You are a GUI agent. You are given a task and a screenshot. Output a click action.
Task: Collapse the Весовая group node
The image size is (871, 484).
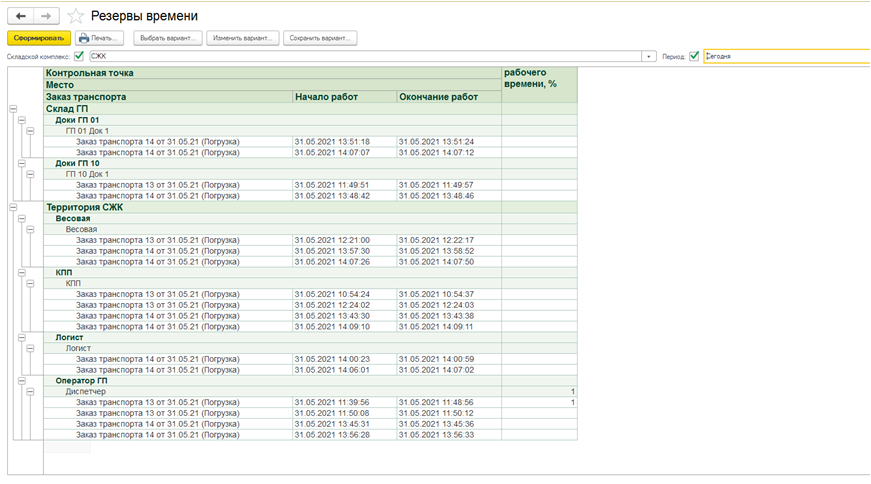21,218
